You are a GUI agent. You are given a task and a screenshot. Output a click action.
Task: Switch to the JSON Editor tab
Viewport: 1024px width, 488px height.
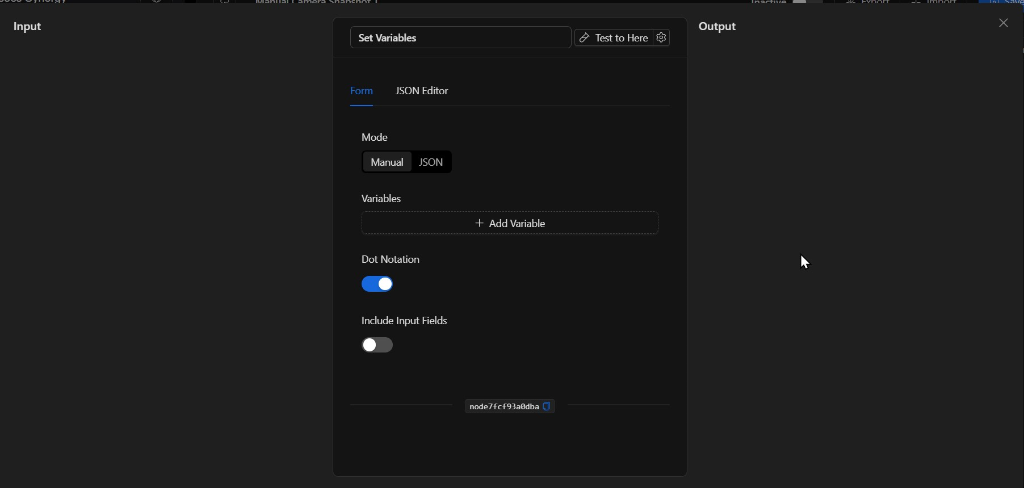point(422,91)
